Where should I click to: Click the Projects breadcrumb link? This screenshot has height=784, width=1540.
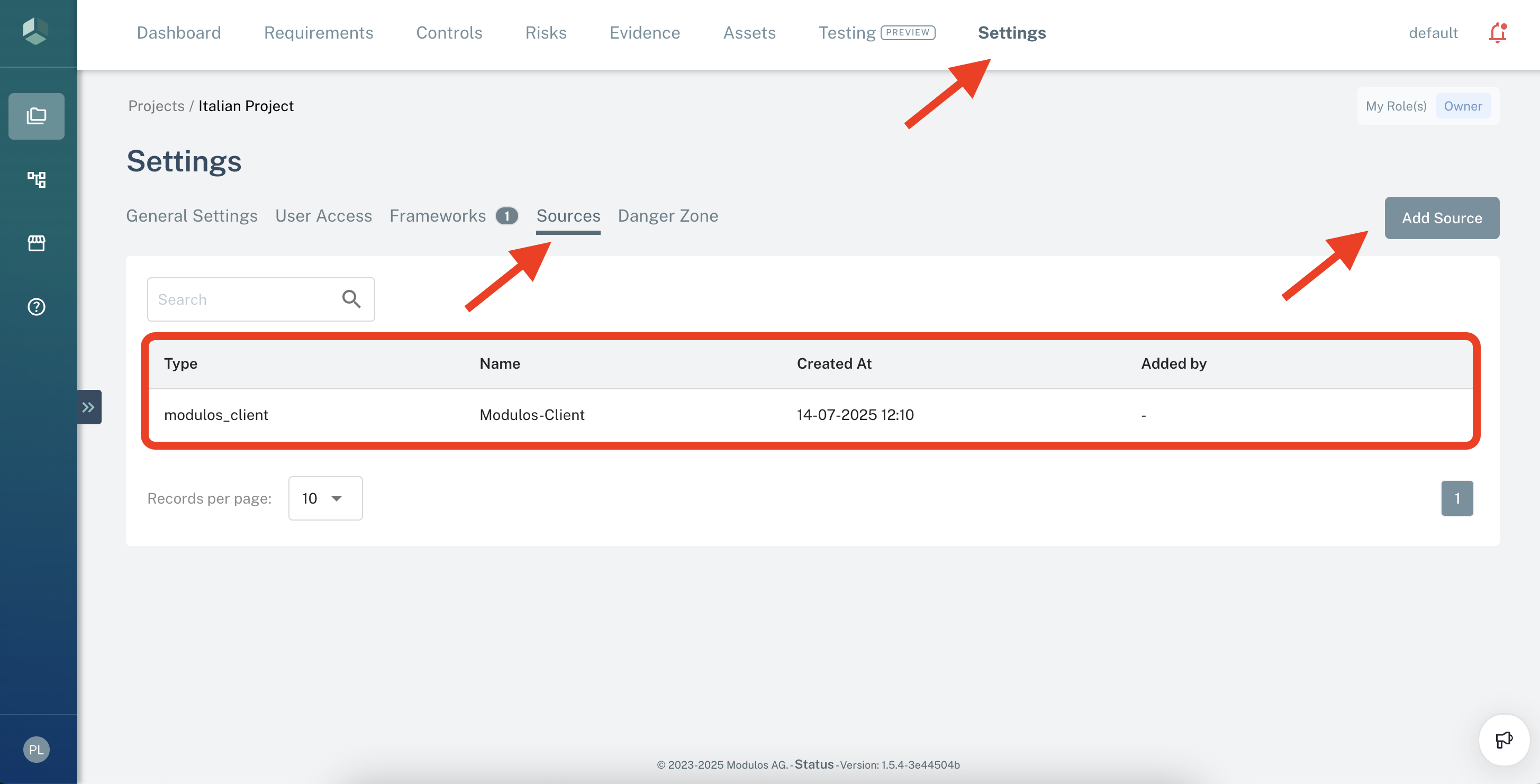[156, 106]
